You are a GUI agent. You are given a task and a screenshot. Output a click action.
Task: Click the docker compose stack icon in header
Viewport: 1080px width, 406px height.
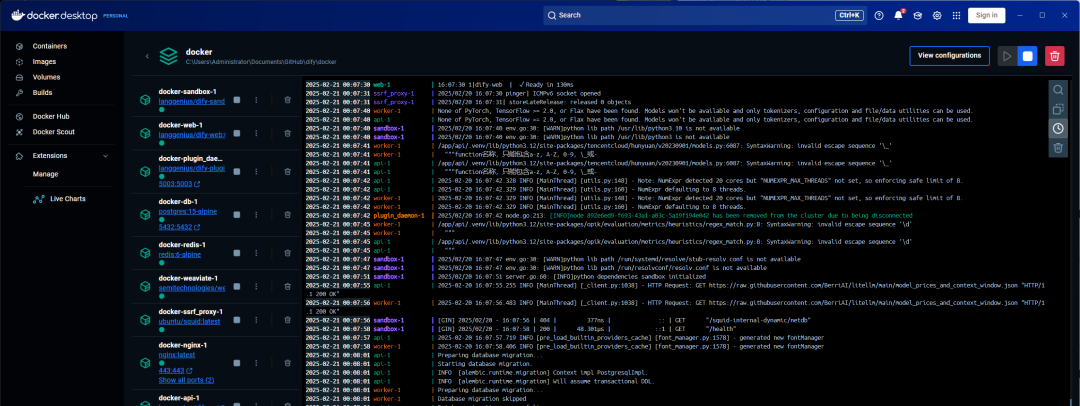click(169, 56)
